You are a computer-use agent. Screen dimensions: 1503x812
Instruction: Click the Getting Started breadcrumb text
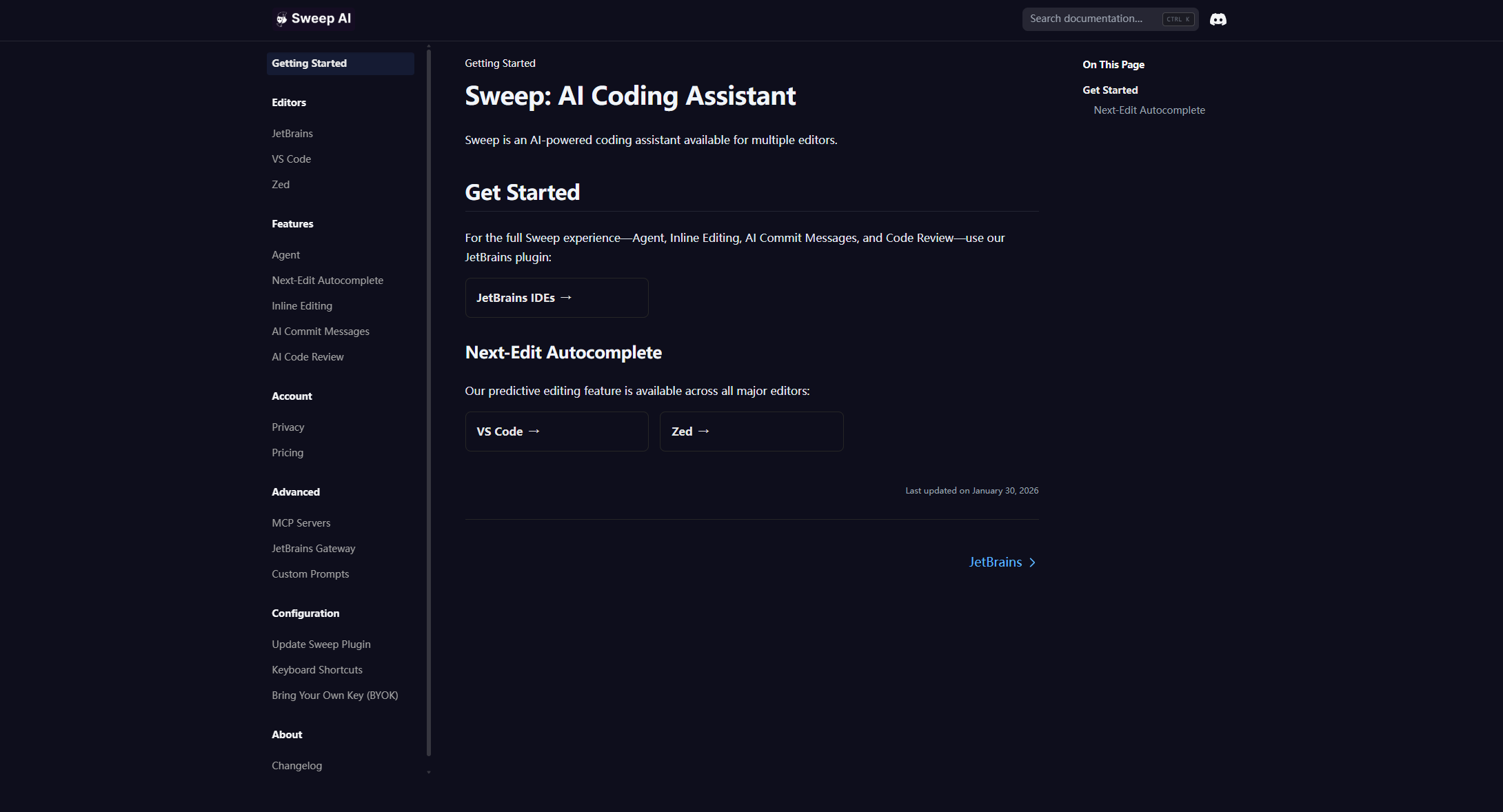[x=500, y=63]
